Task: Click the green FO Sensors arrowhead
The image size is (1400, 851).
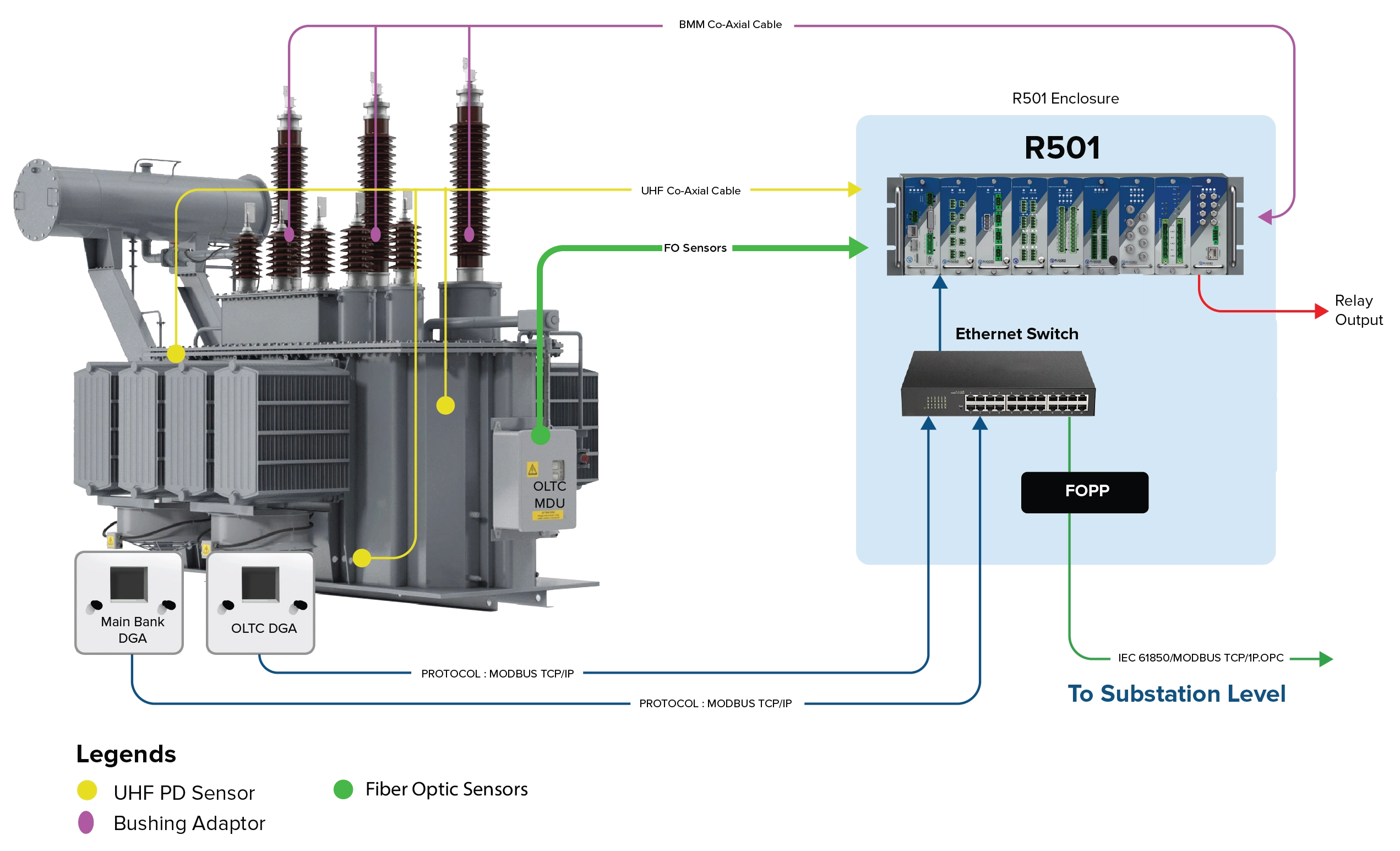Action: (x=858, y=248)
